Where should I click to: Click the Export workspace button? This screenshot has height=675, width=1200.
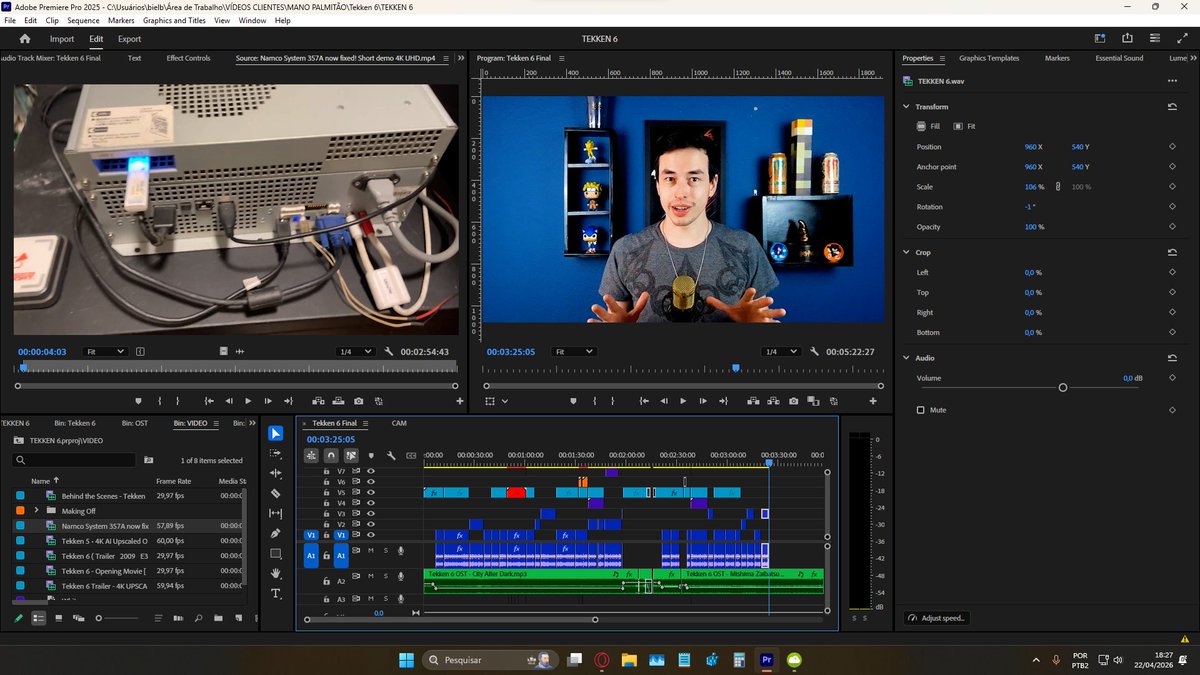[129, 39]
